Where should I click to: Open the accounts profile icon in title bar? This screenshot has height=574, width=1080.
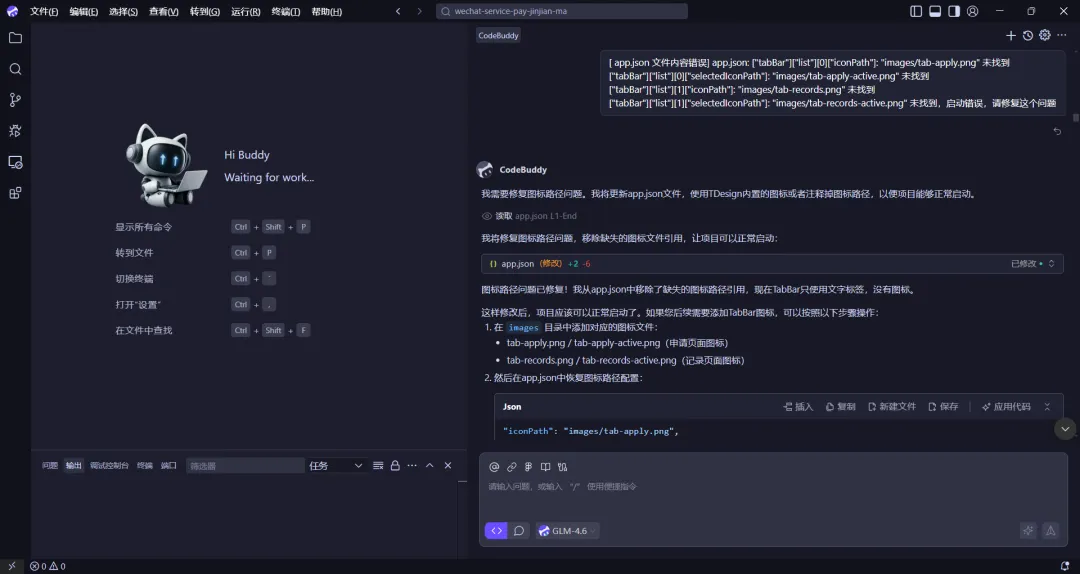pos(973,11)
